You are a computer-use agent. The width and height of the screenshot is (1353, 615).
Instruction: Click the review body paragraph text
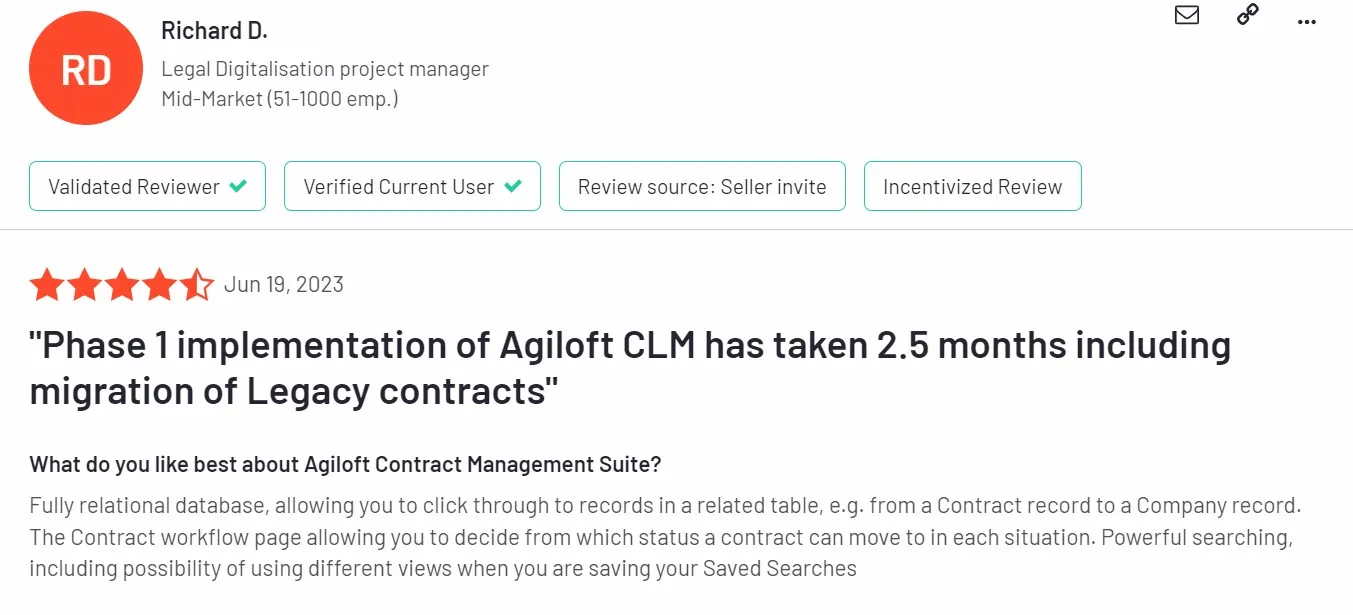tap(660, 537)
